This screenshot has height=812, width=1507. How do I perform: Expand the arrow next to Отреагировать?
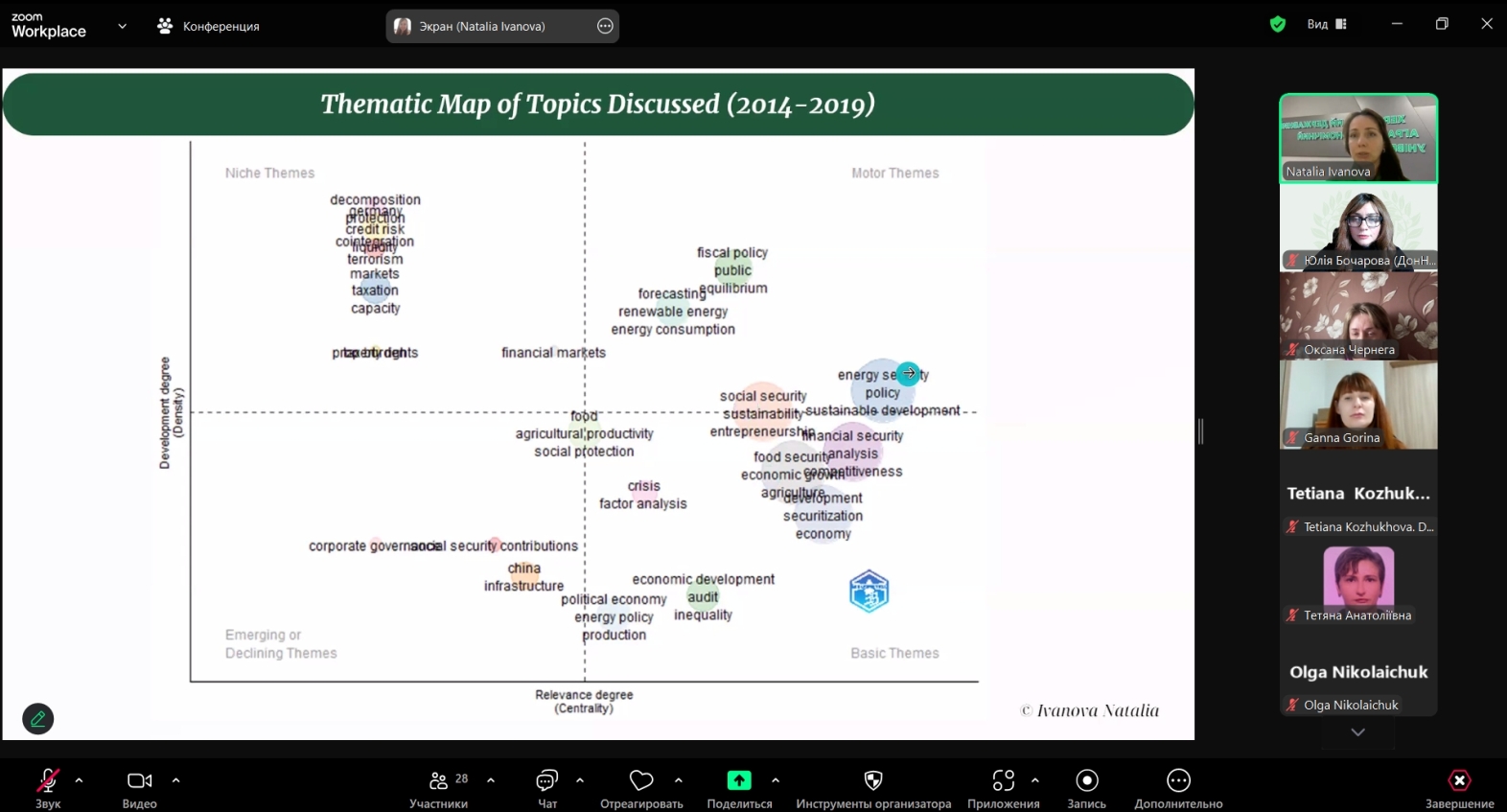click(x=679, y=780)
